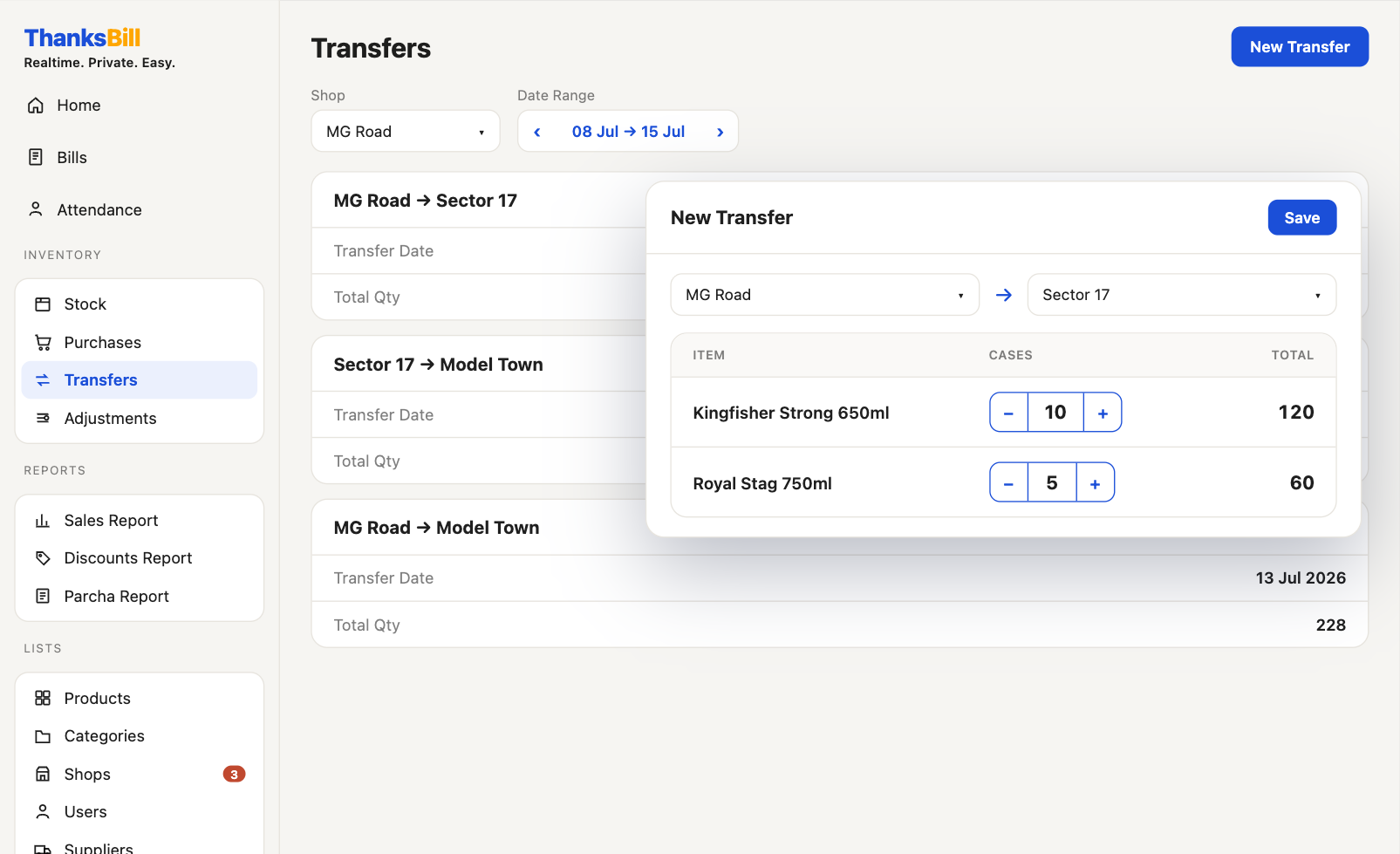Click the Shops badge showing 3

[x=234, y=775]
